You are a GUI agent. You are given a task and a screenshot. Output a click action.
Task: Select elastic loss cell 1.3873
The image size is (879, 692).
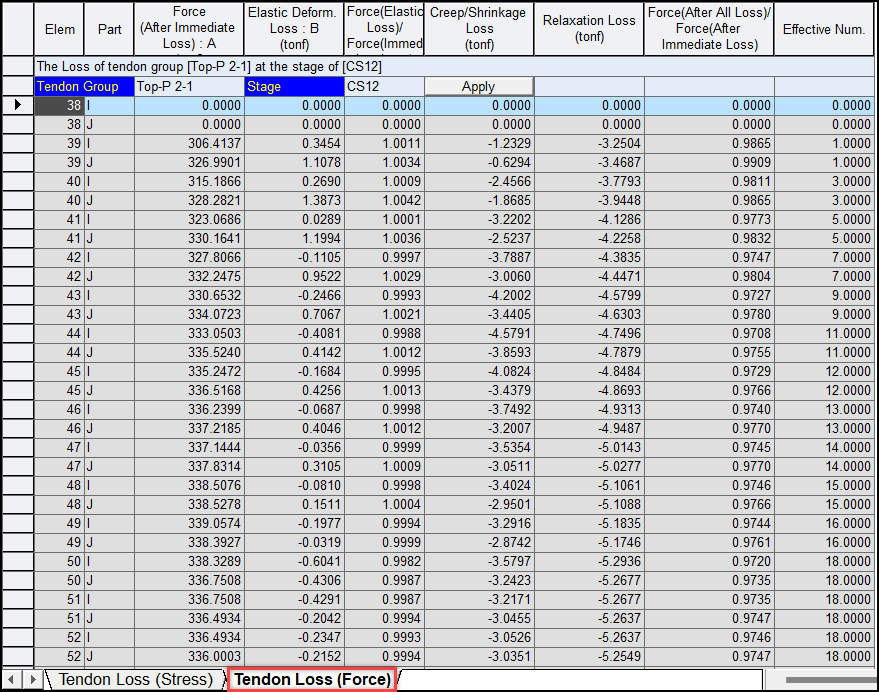[294, 200]
